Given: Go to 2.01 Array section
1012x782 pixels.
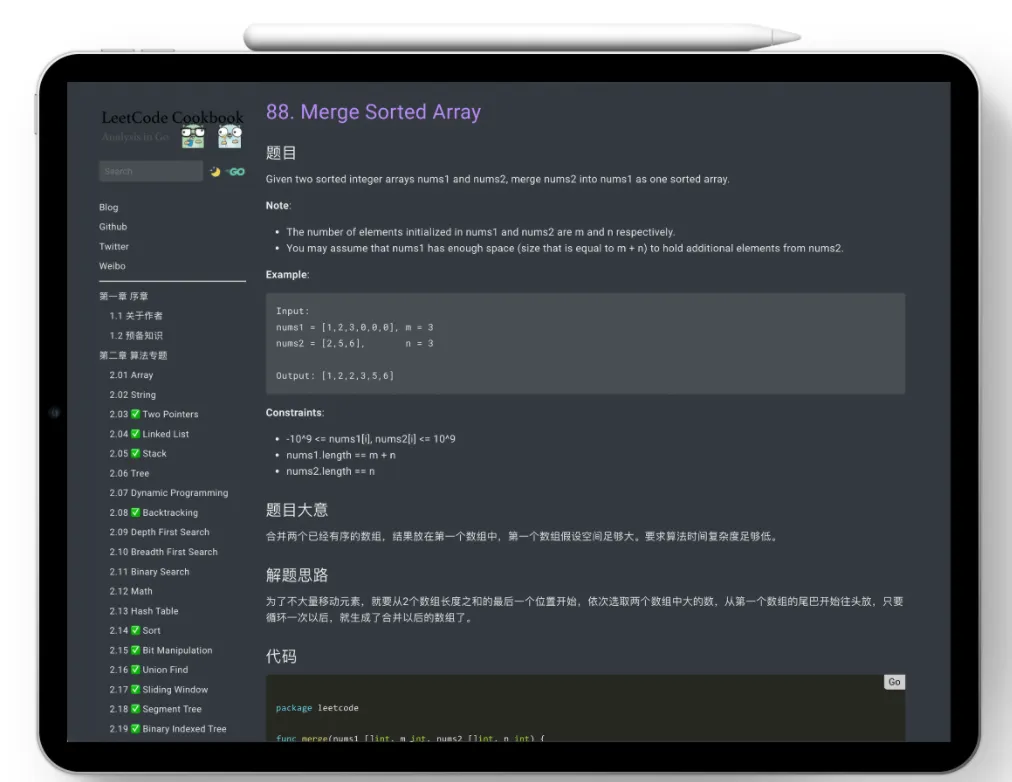Looking at the screenshot, I should coord(131,375).
